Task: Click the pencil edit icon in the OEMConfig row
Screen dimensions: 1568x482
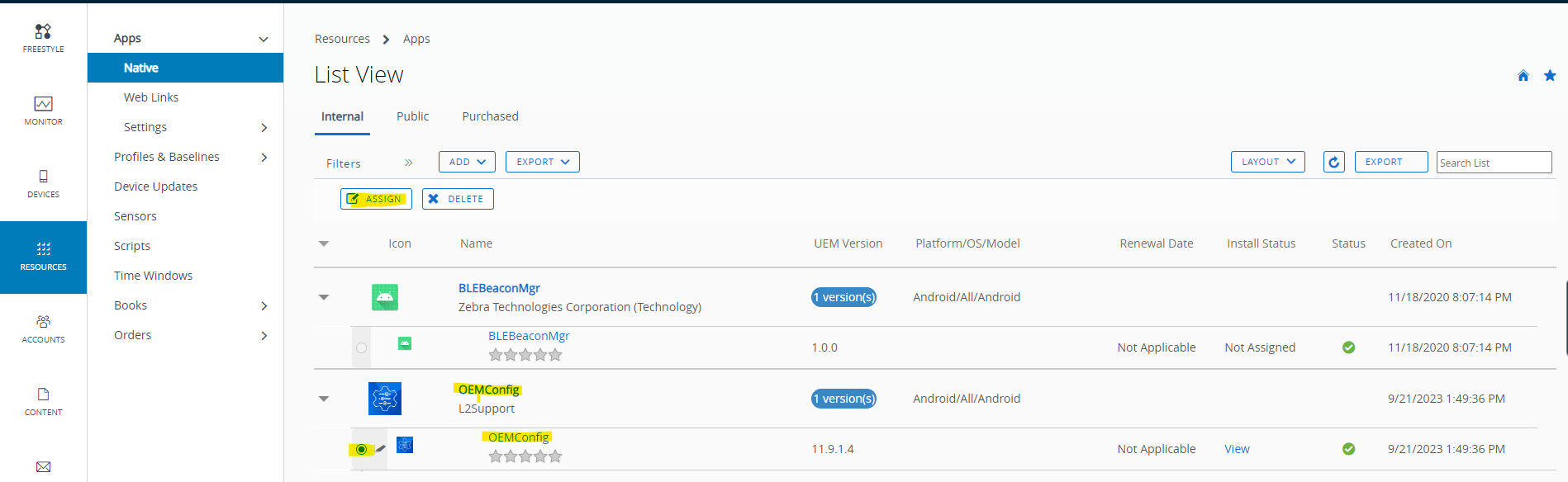Action: [x=381, y=449]
